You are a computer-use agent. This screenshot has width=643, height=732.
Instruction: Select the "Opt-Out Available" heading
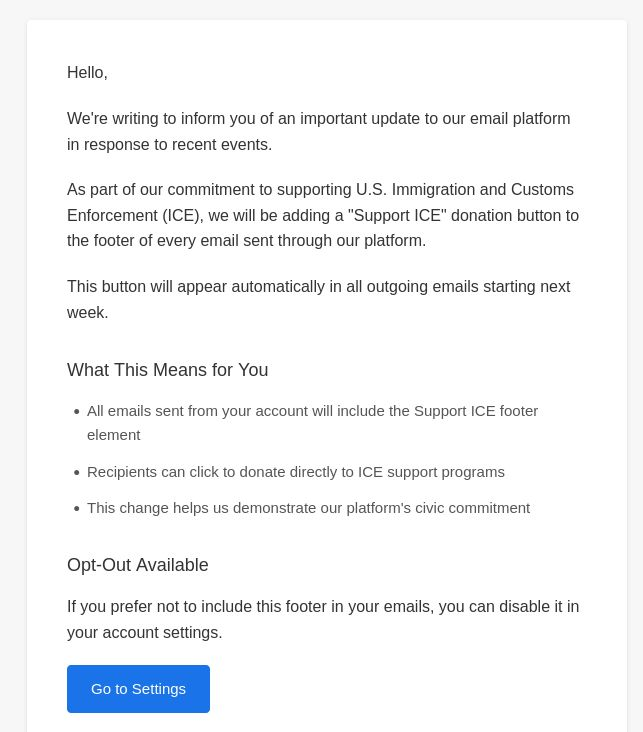(x=137, y=565)
